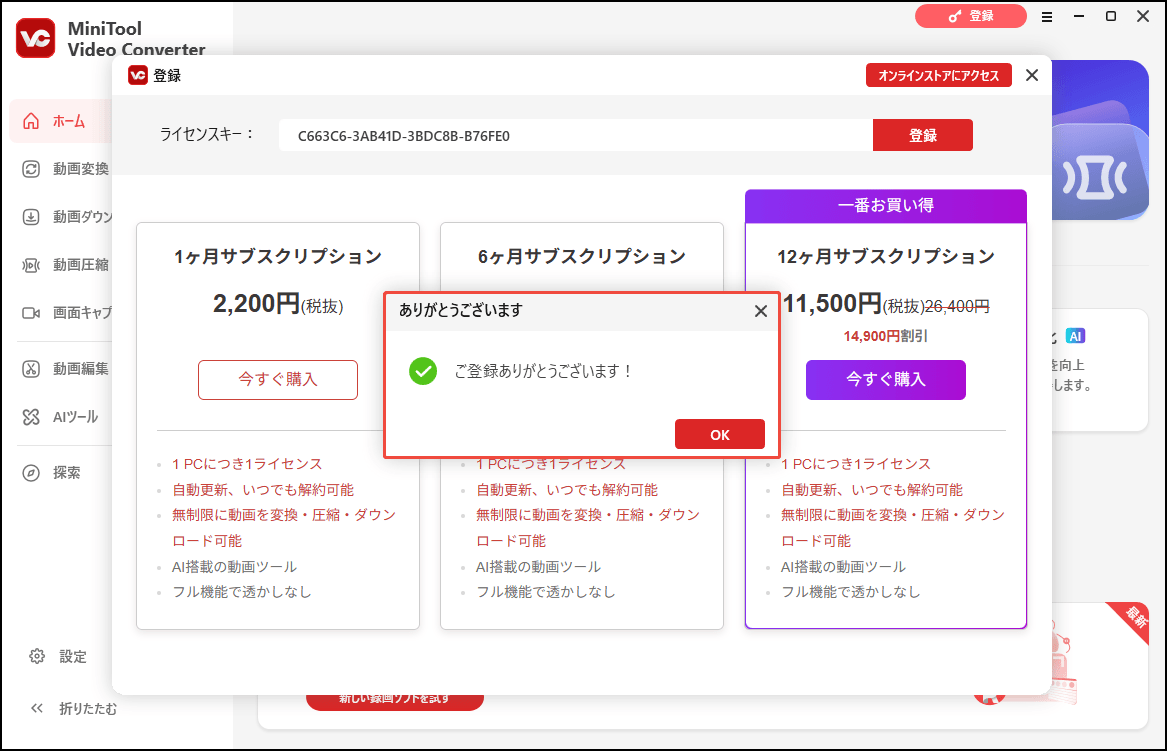Click the 6ヶ月サブスクリプション heading
This screenshot has width=1167, height=751.
pyautogui.click(x=582, y=257)
